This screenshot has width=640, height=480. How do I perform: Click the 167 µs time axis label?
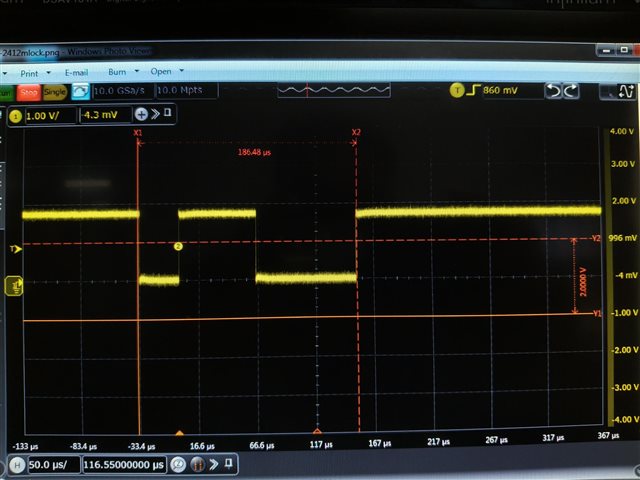380,443
